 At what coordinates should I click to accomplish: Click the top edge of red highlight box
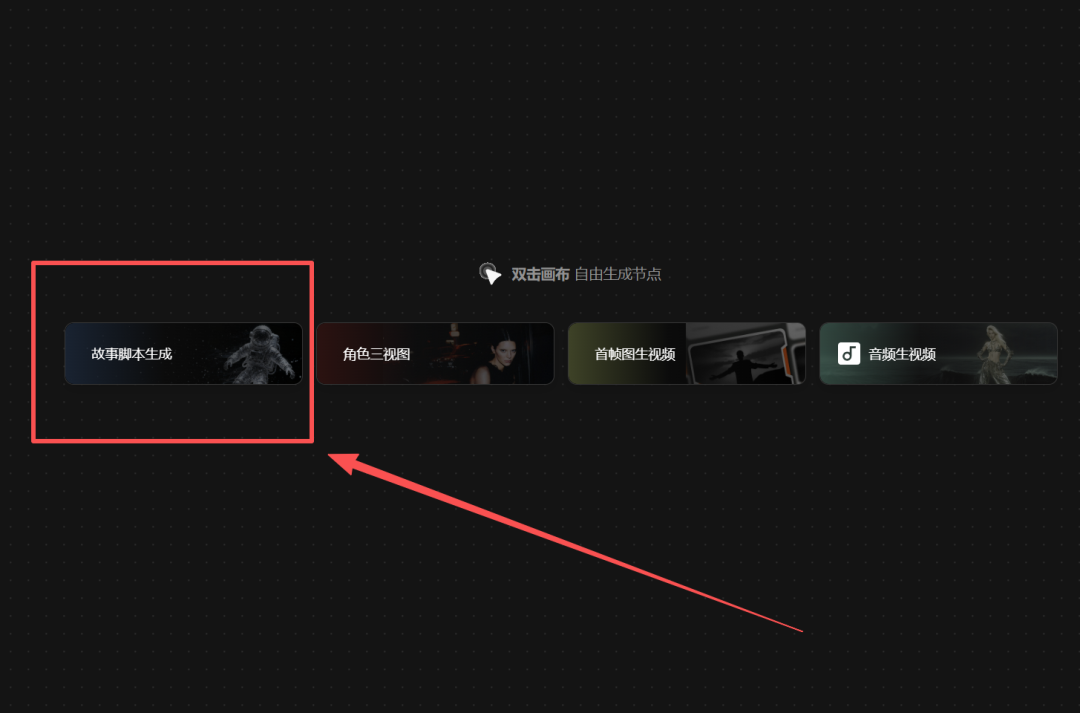173,263
